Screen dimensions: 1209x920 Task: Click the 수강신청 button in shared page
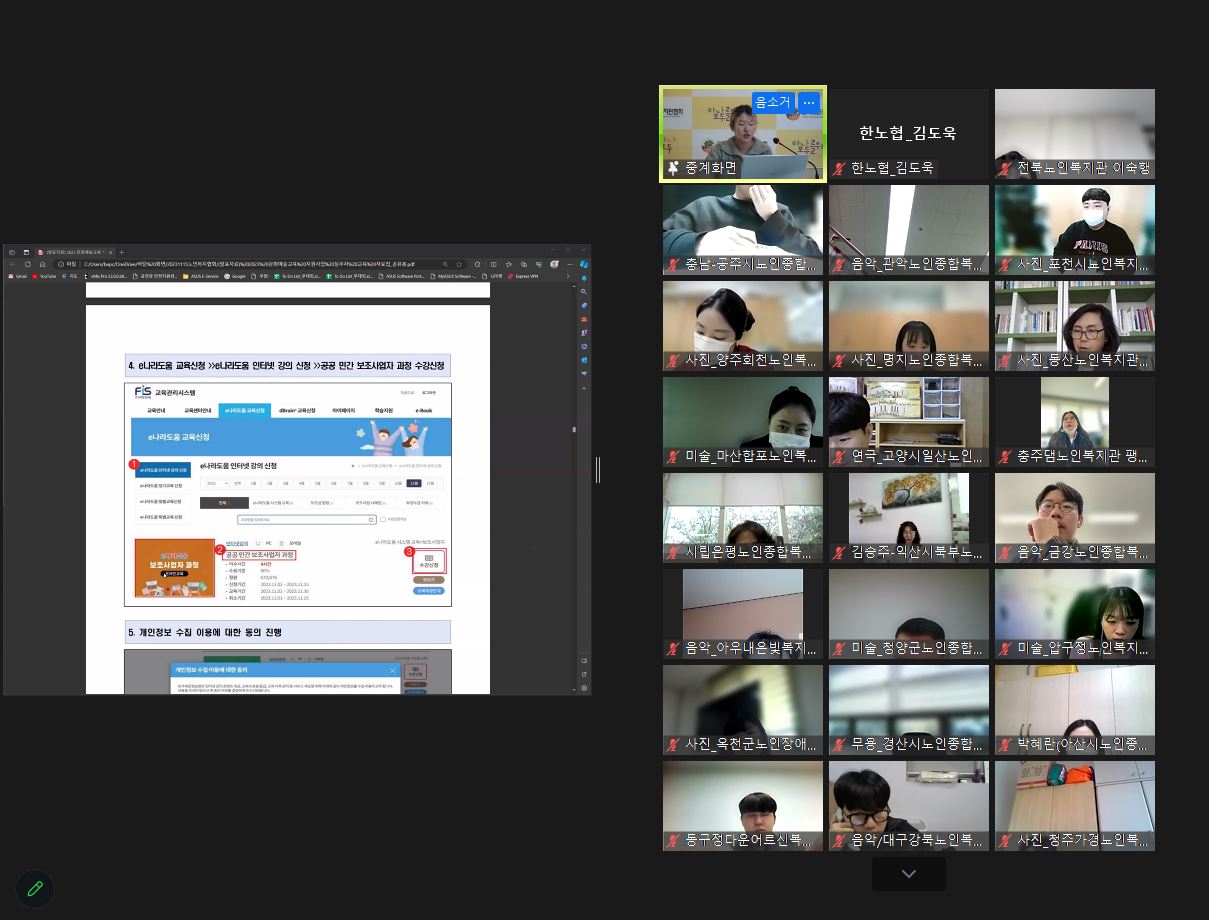pos(428,561)
